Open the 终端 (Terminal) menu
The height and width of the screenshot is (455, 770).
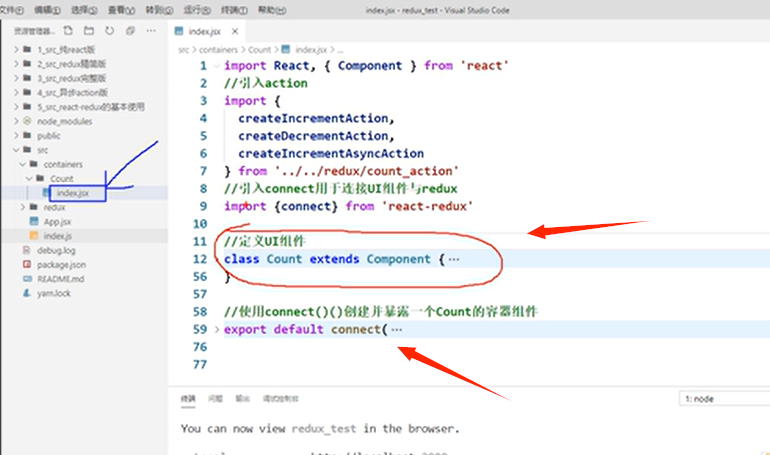[x=234, y=10]
